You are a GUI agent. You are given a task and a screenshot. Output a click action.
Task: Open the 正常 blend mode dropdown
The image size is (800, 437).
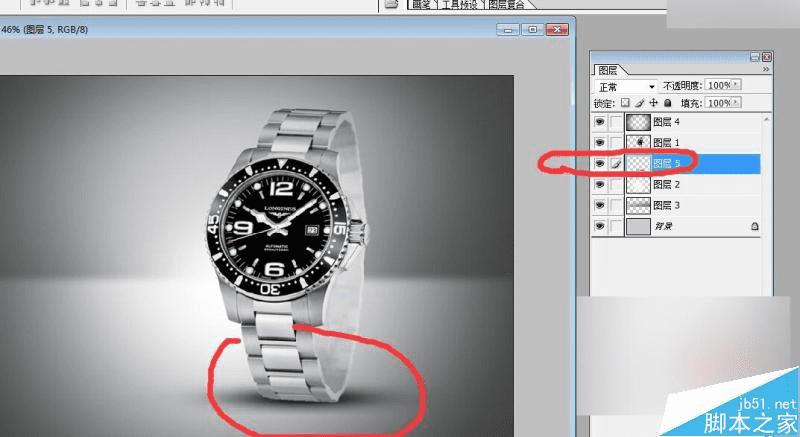point(626,87)
